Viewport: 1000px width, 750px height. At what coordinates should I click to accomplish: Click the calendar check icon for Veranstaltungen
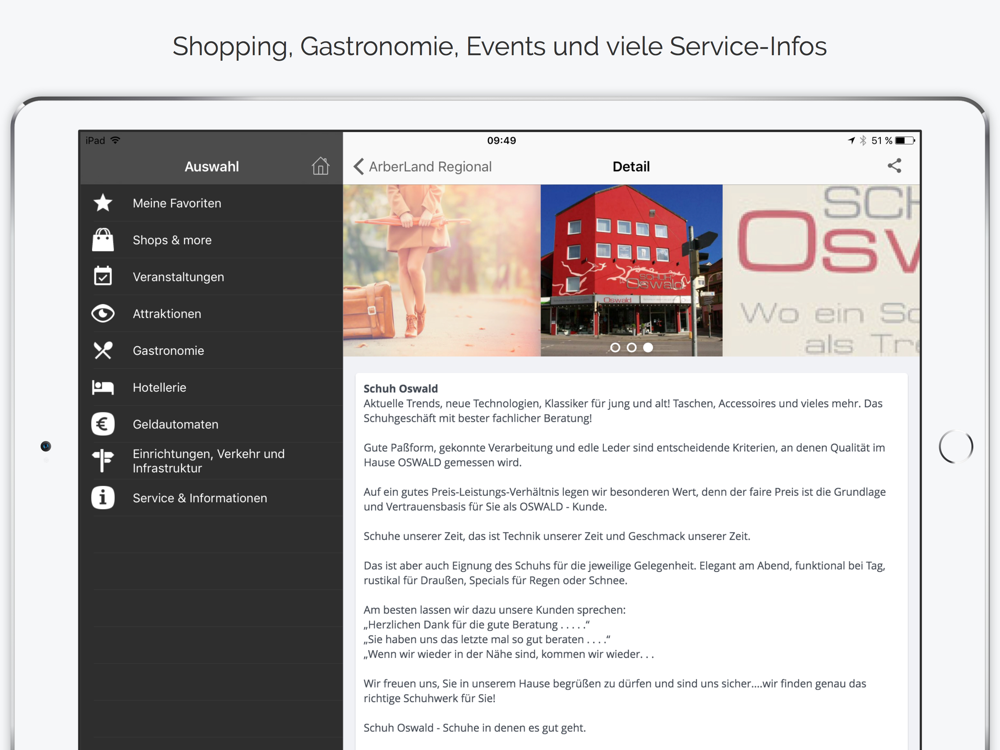[103, 276]
